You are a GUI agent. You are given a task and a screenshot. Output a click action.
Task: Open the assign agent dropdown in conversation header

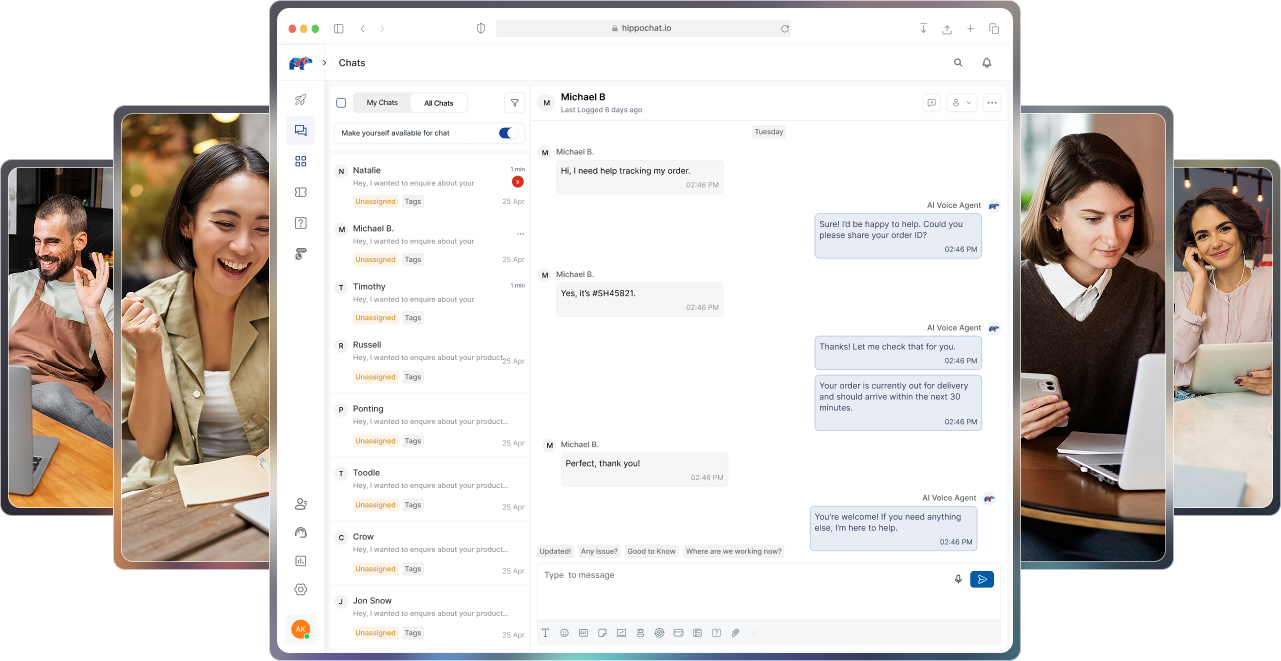(962, 102)
